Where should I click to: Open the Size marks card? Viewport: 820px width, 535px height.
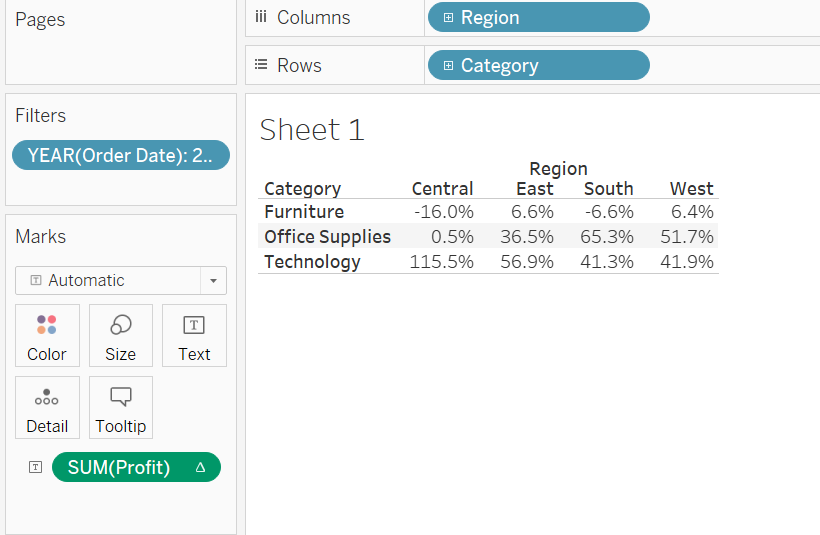[x=121, y=335]
